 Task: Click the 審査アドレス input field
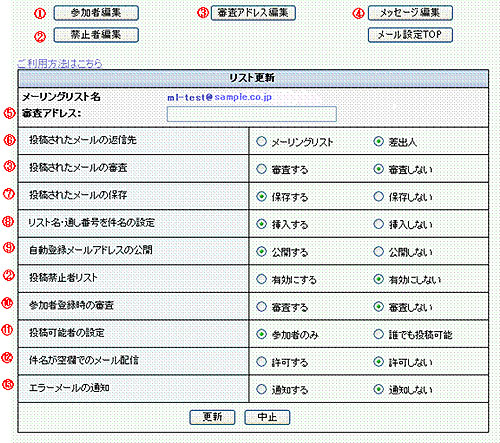[252, 114]
